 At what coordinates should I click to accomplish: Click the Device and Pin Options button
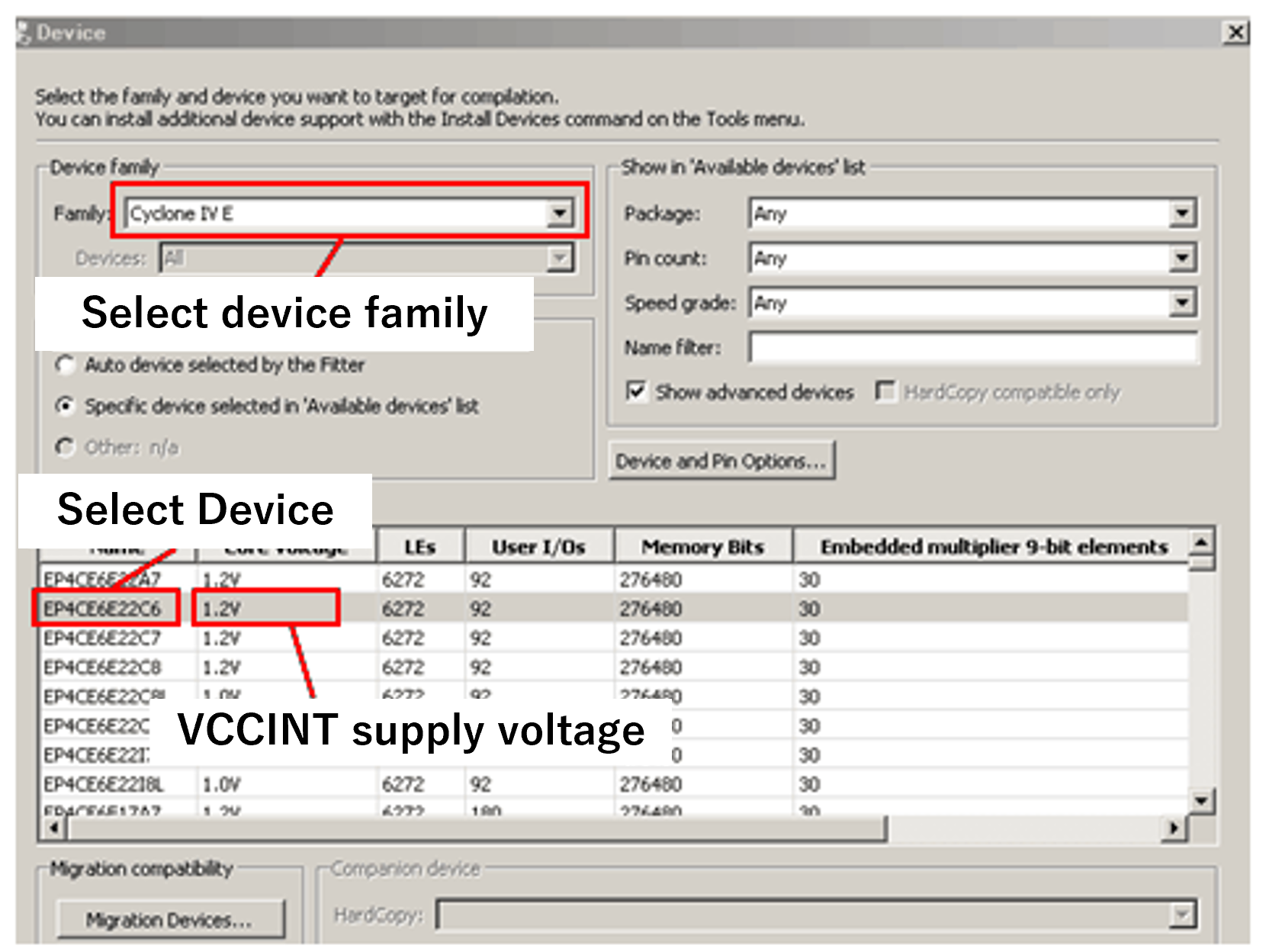pyautogui.click(x=721, y=462)
